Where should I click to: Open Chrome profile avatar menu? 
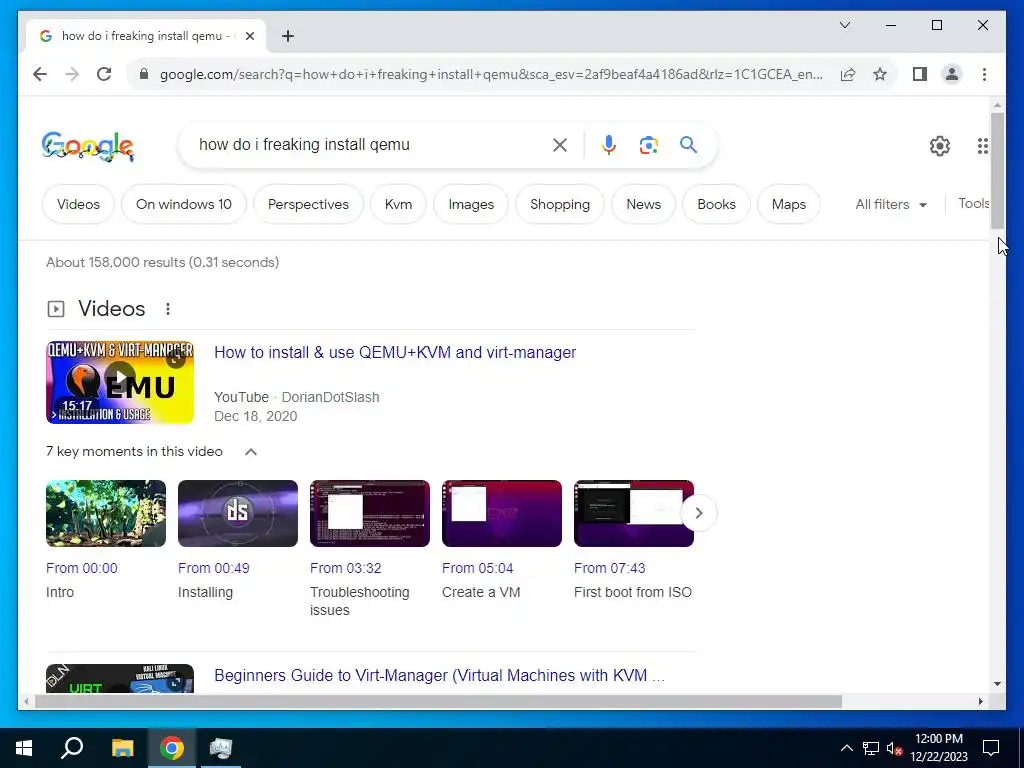pos(952,74)
